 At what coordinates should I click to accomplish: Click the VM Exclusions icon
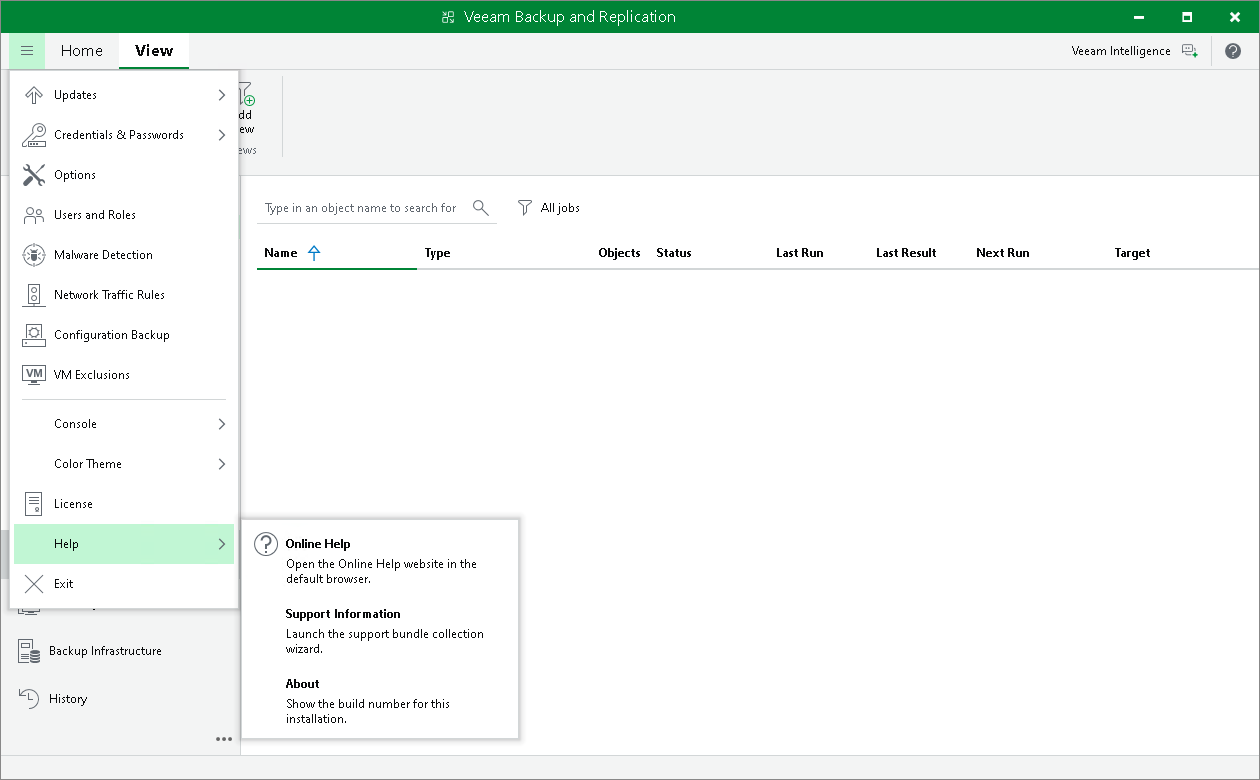[x=34, y=375]
